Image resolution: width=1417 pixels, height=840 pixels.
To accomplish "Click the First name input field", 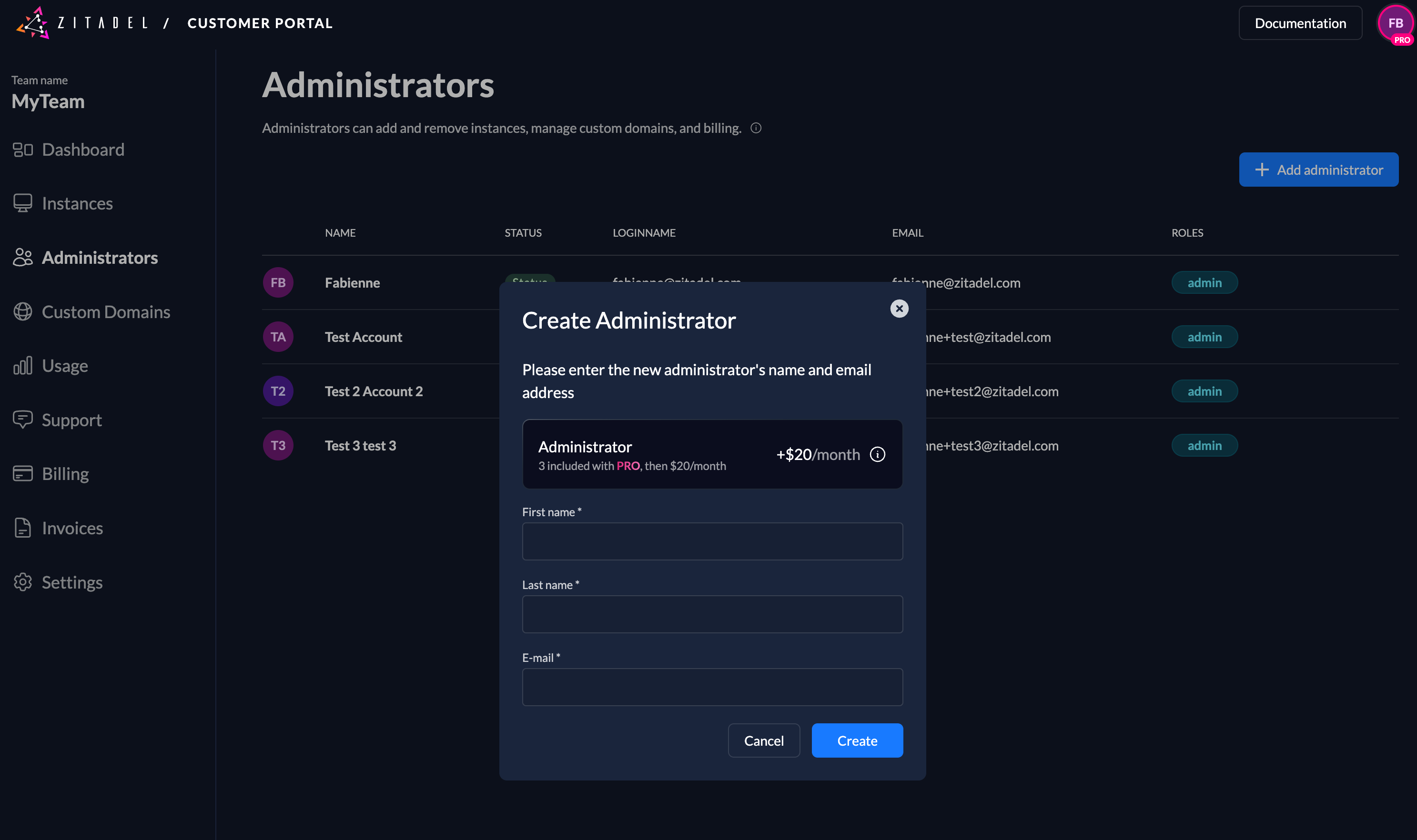I will pyautogui.click(x=712, y=541).
